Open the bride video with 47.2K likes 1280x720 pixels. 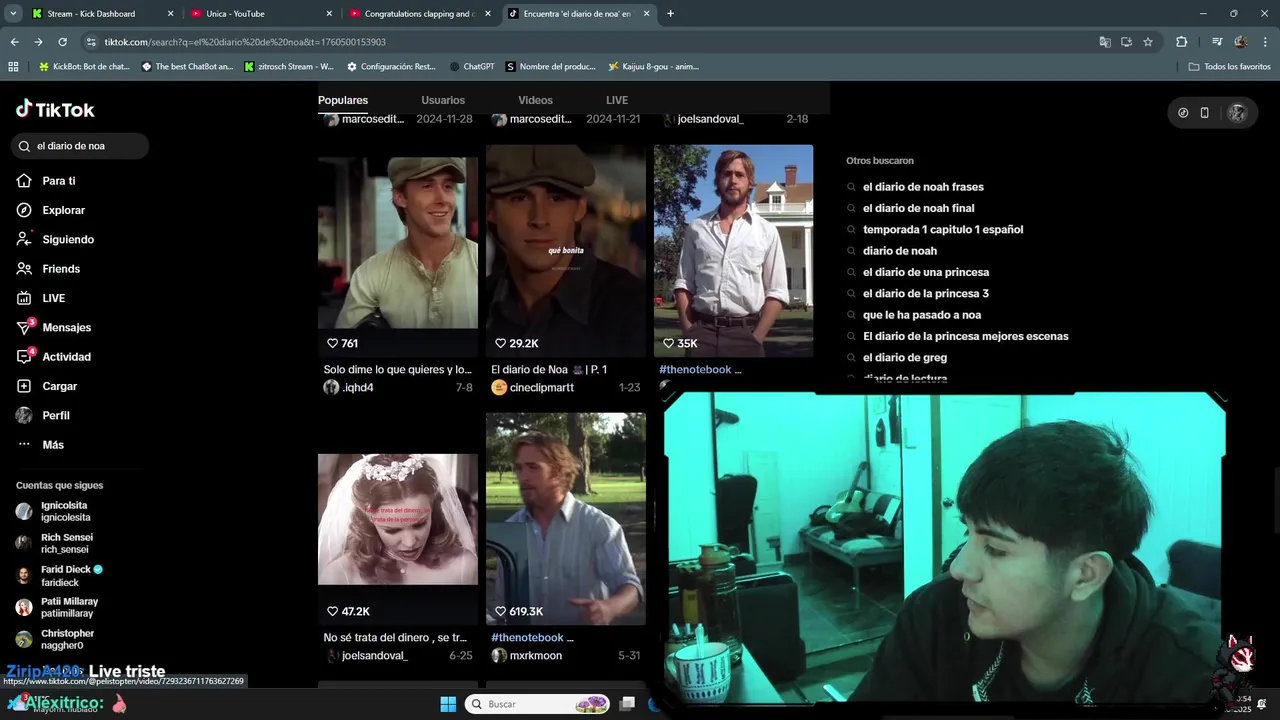[398, 519]
